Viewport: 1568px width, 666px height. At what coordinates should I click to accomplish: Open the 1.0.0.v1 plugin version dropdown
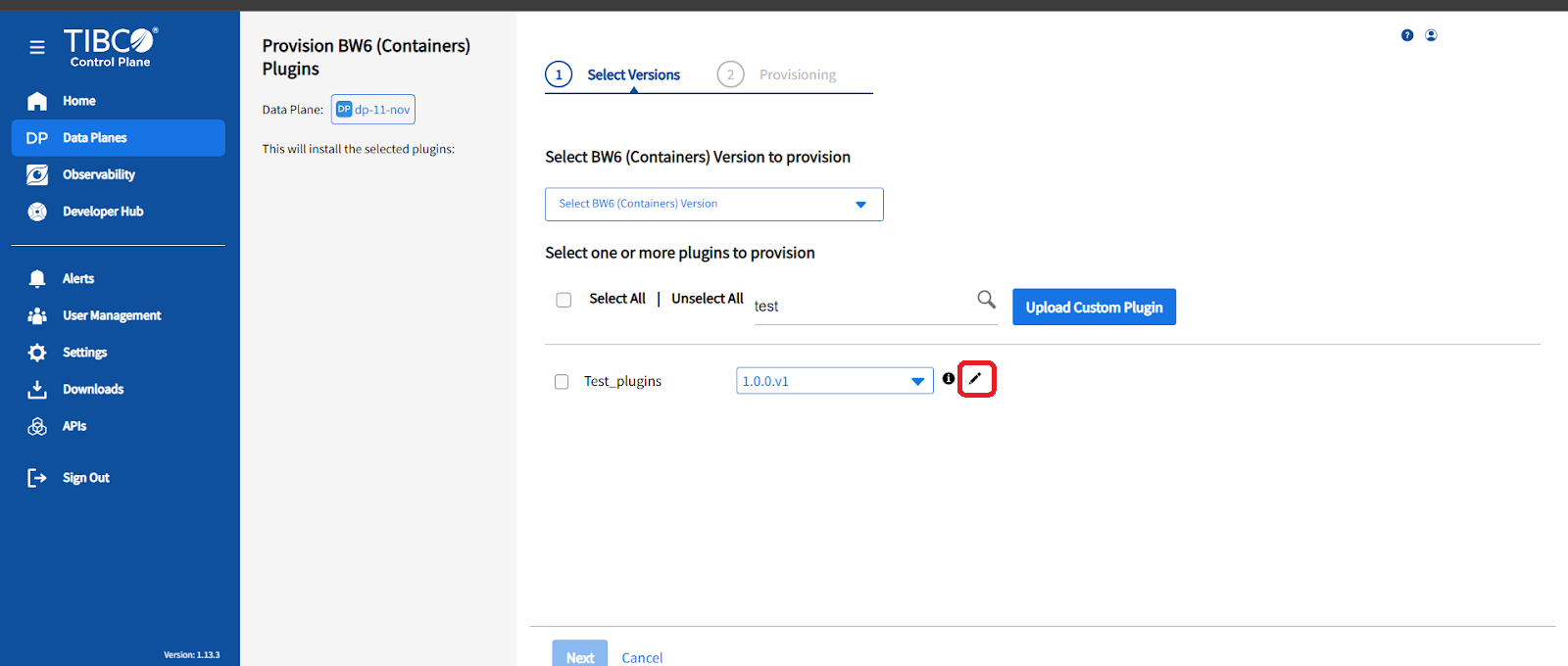[x=834, y=381]
